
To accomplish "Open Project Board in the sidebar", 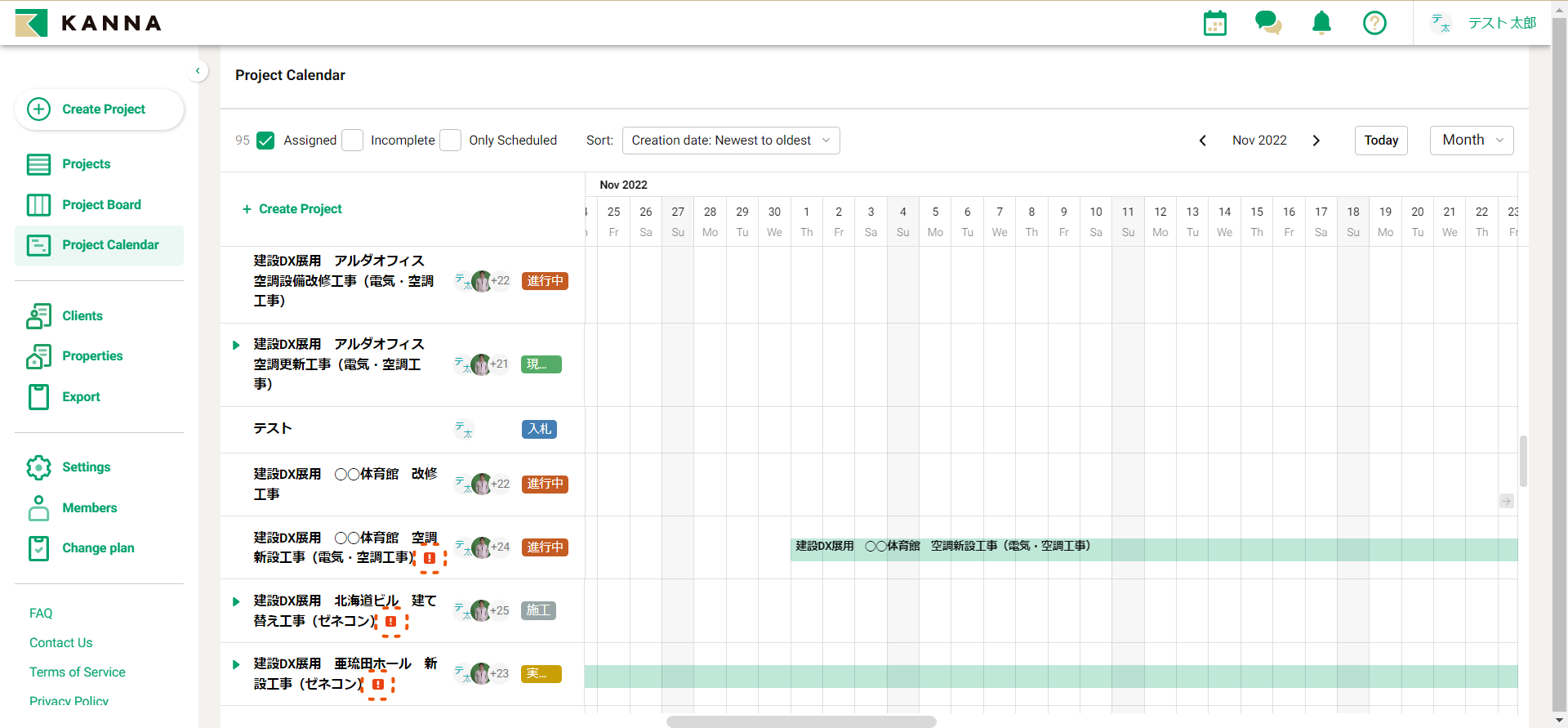I will 101,205.
